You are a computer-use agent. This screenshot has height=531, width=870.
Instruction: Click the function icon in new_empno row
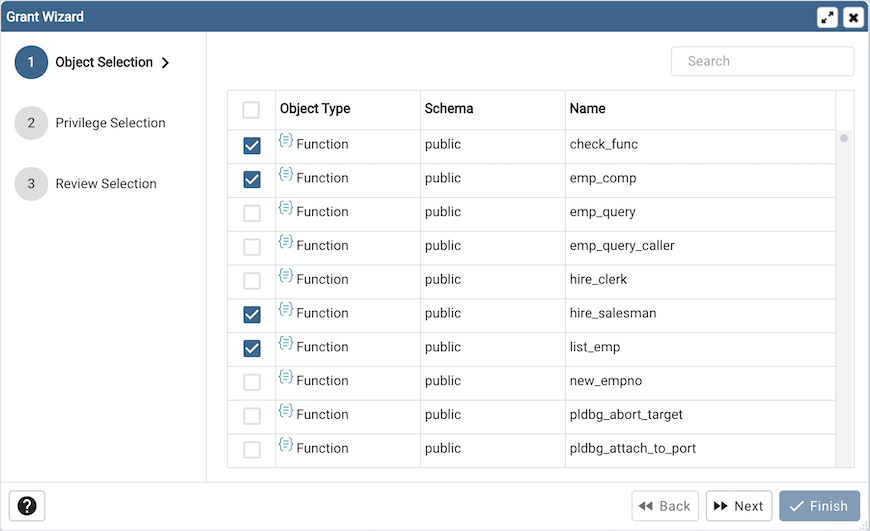point(286,379)
